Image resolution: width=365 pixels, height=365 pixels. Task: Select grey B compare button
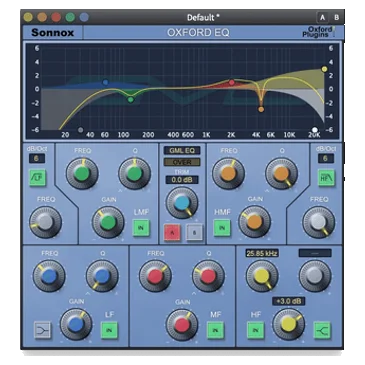click(194, 233)
